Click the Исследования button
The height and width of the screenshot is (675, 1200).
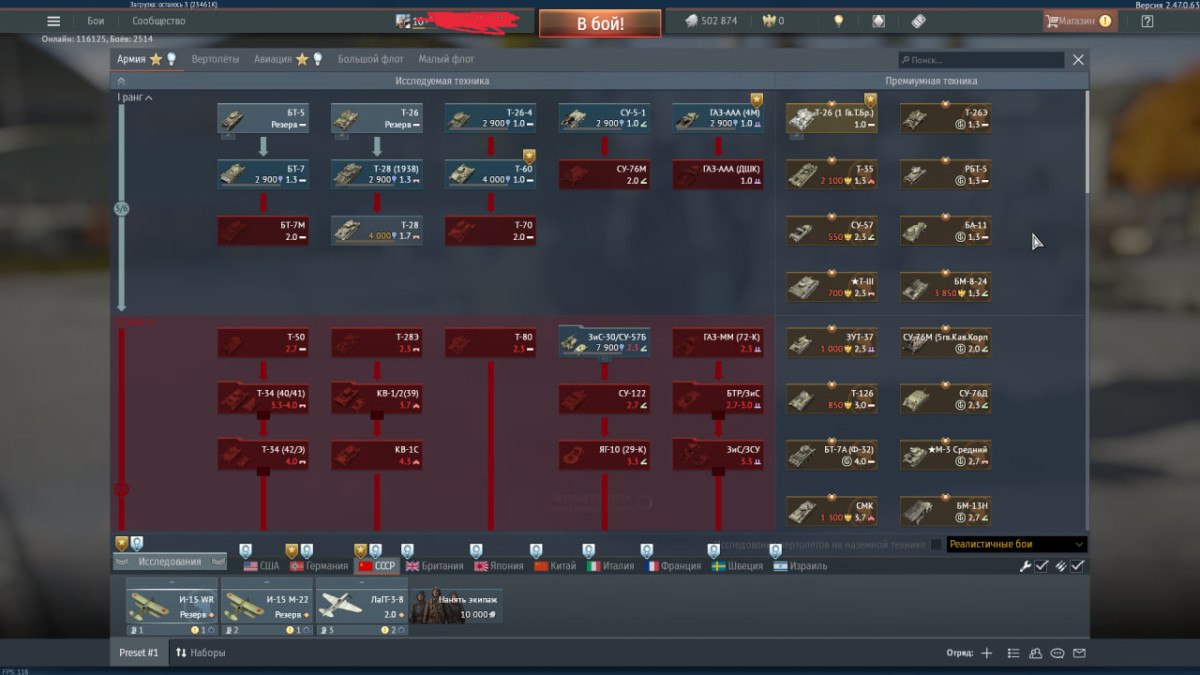169,562
